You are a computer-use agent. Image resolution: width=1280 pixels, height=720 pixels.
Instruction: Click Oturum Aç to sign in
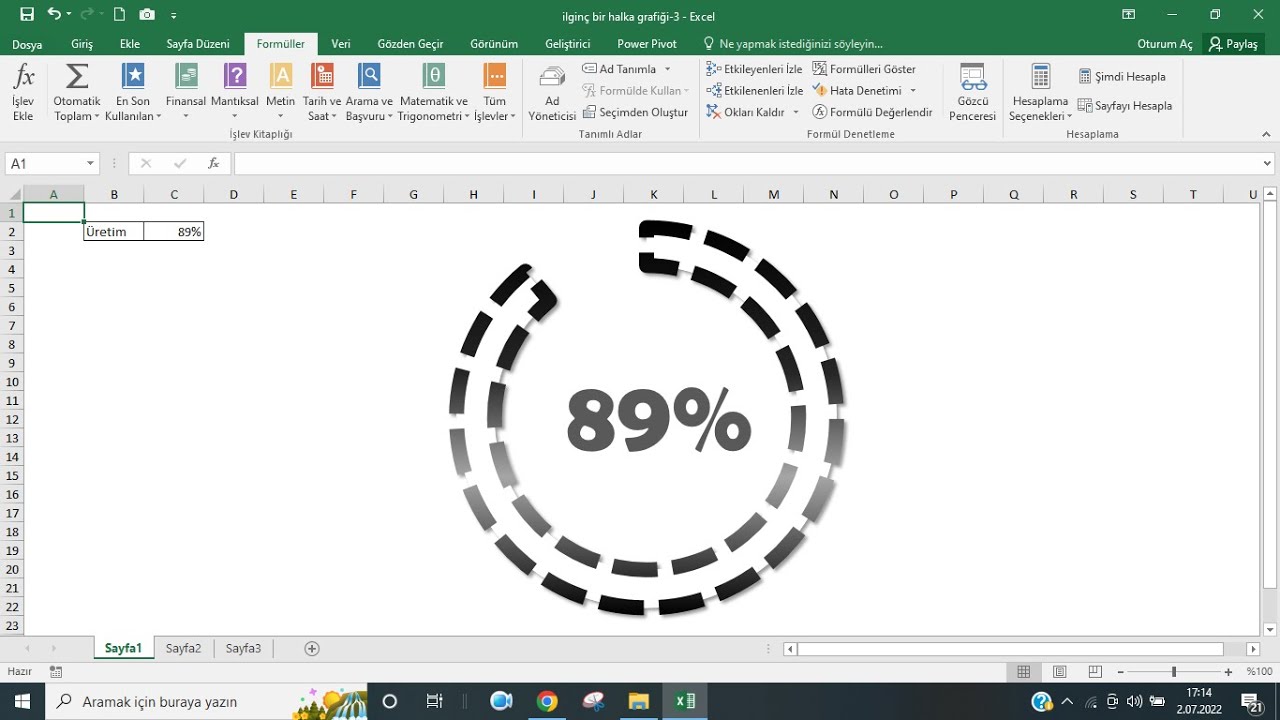click(1165, 44)
